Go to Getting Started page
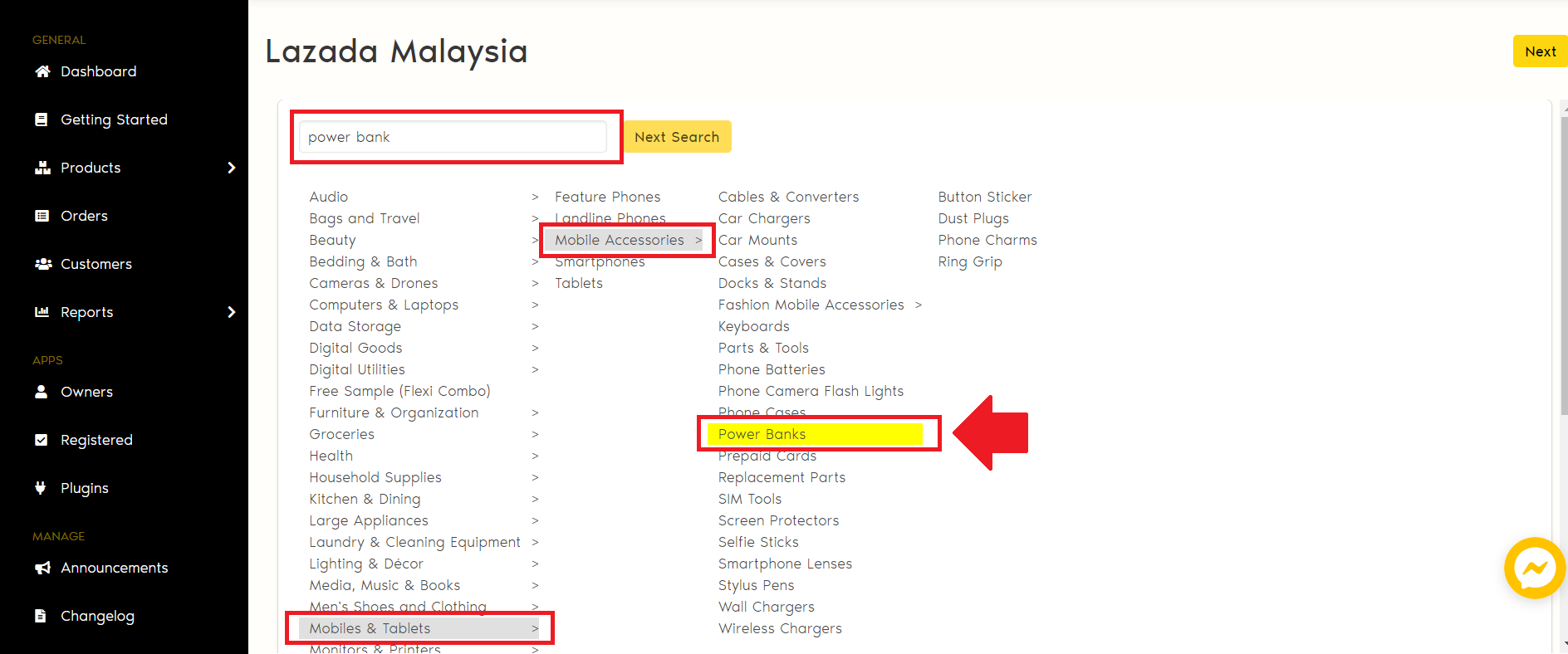The image size is (1568, 654). point(114,120)
